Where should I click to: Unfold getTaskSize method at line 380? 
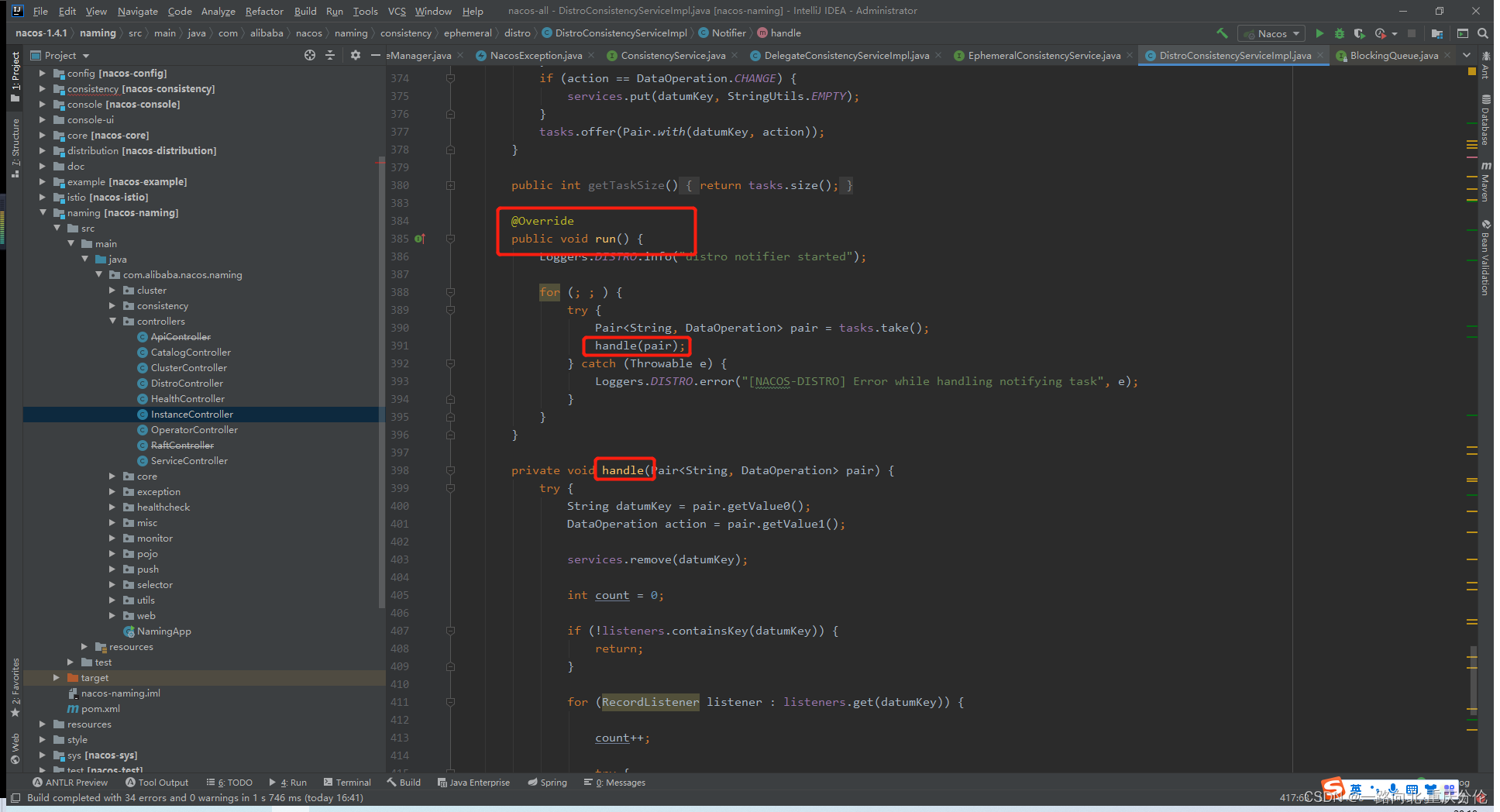pyautogui.click(x=450, y=185)
